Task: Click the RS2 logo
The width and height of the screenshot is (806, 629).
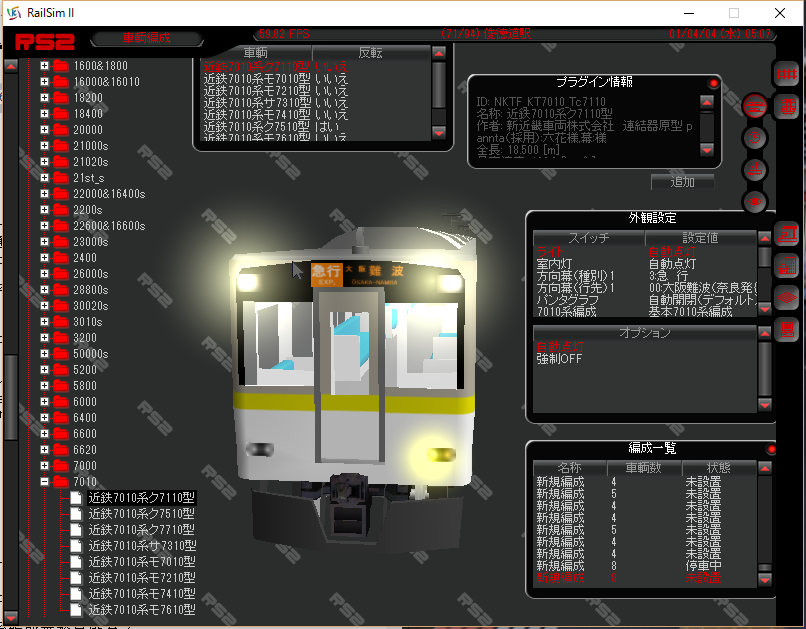Action: [x=45, y=42]
